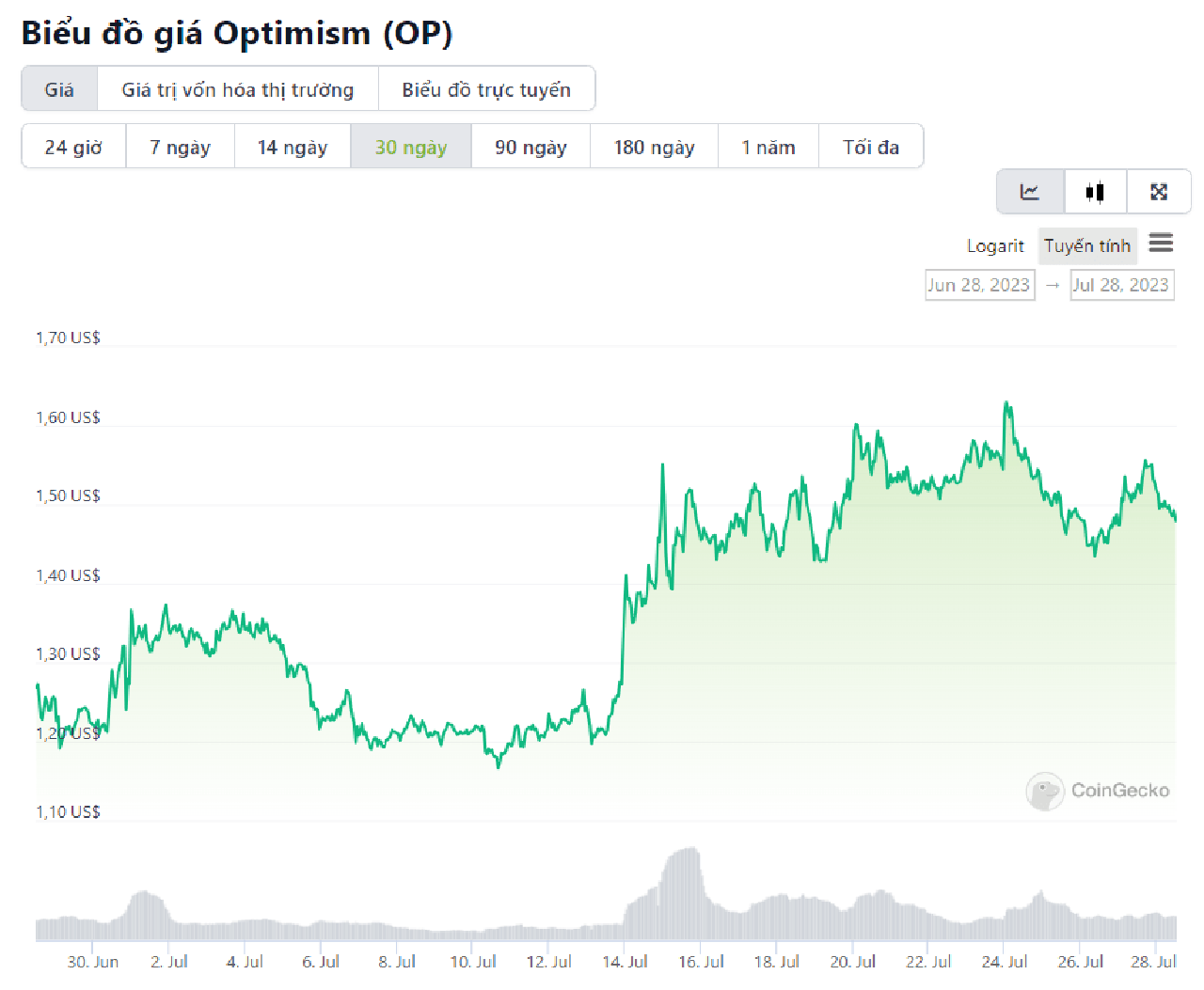Click the 30. Jun date label
Image resolution: width=1204 pixels, height=990 pixels.
click(93, 962)
